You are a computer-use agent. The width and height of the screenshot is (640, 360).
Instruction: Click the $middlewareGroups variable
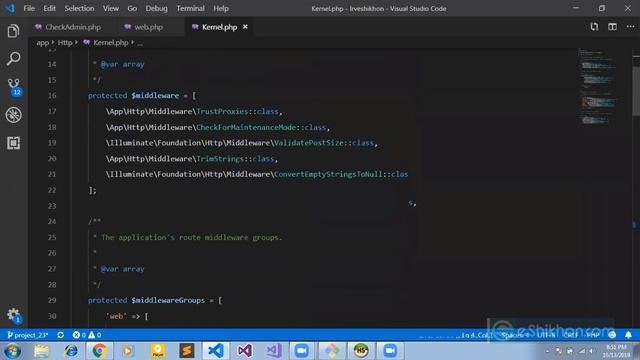pos(168,300)
